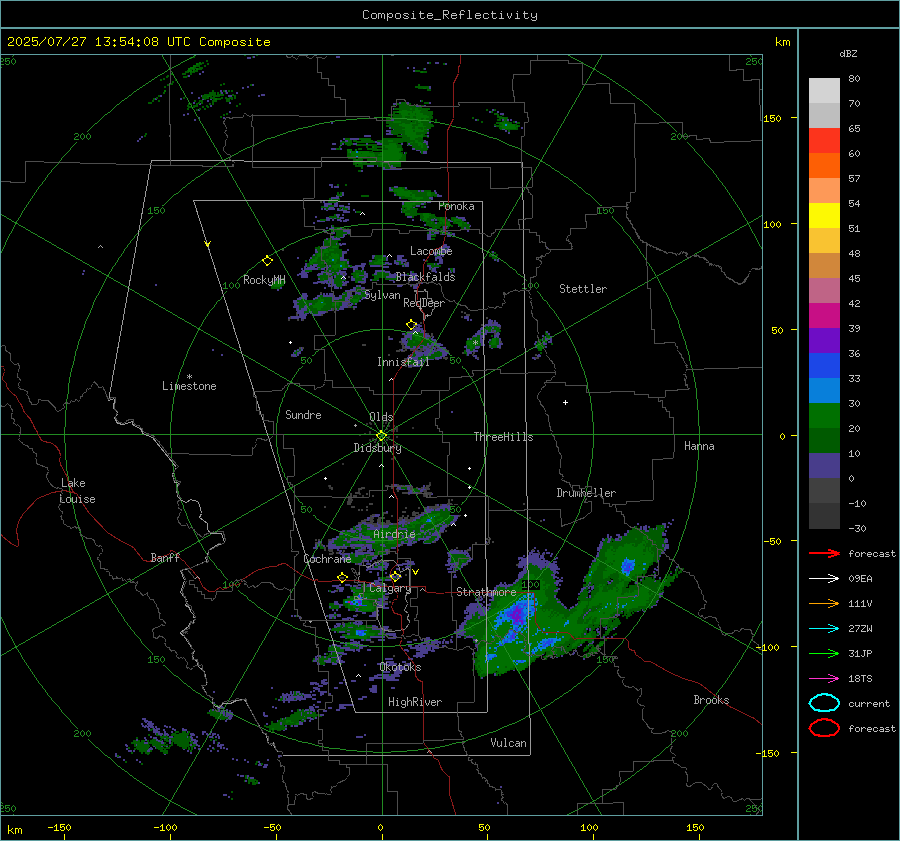
Task: Click the Sylvan label
Action: (382, 295)
